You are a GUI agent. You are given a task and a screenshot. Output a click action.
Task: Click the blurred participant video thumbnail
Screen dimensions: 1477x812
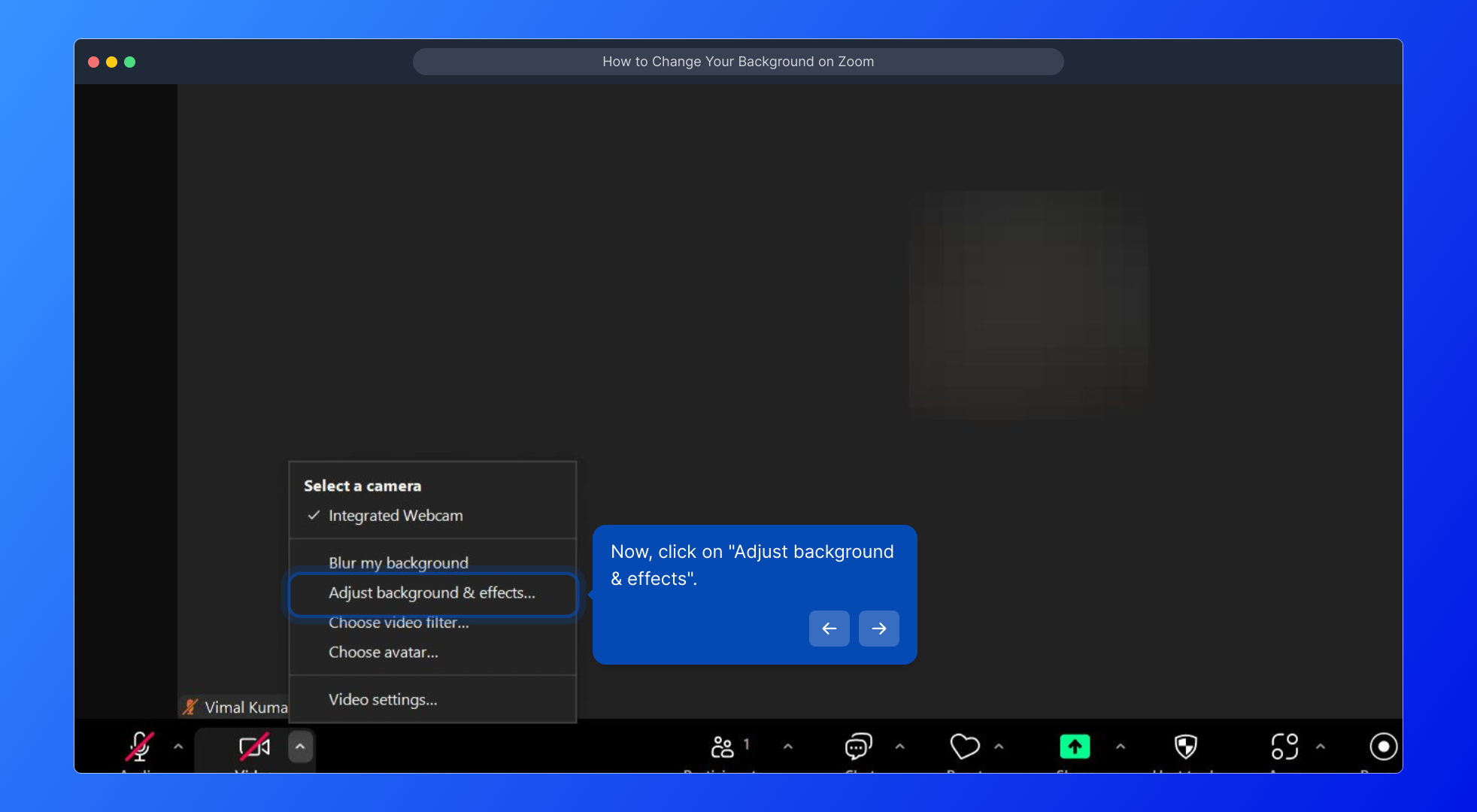[1027, 304]
